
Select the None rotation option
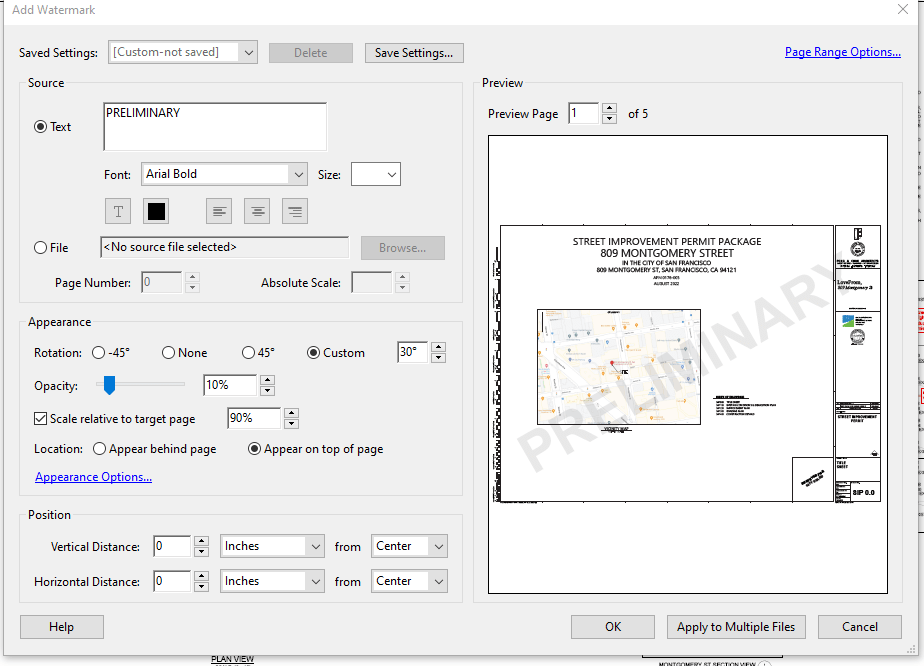pos(167,352)
